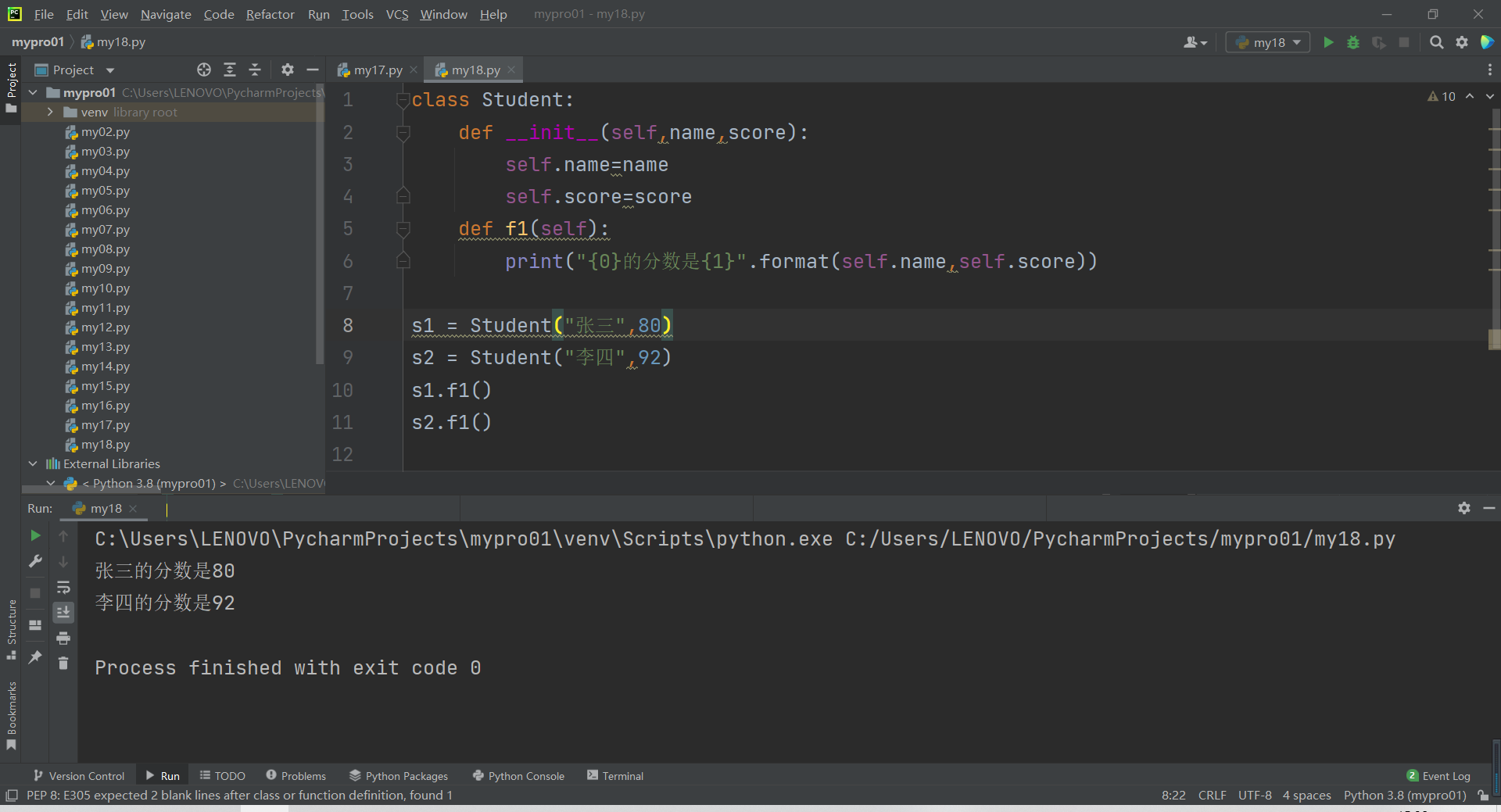Open editor tabs options menu (three dots)
This screenshot has height=812, width=1501.
(1489, 70)
